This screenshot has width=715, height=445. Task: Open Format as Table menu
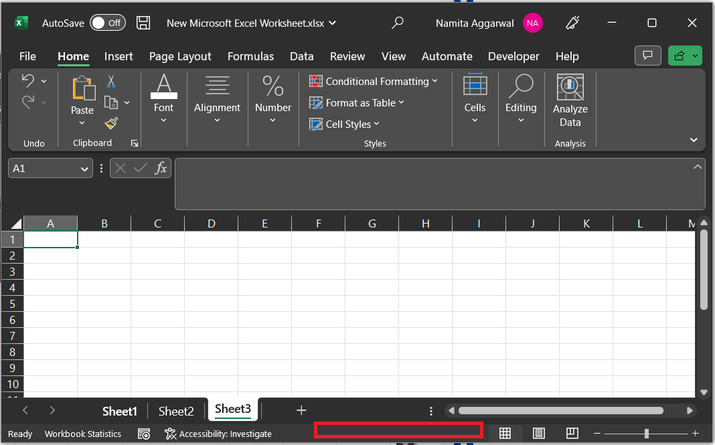point(357,103)
